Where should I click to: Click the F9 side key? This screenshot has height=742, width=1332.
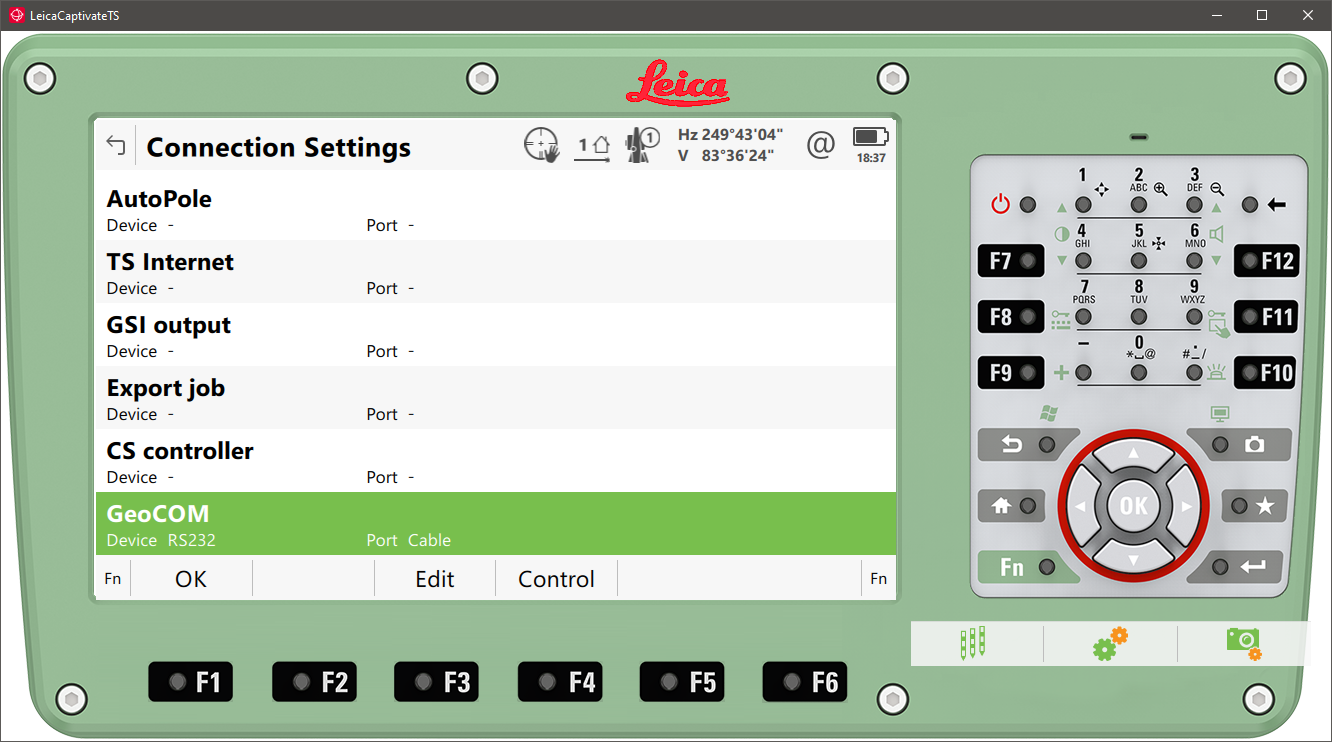click(1011, 373)
